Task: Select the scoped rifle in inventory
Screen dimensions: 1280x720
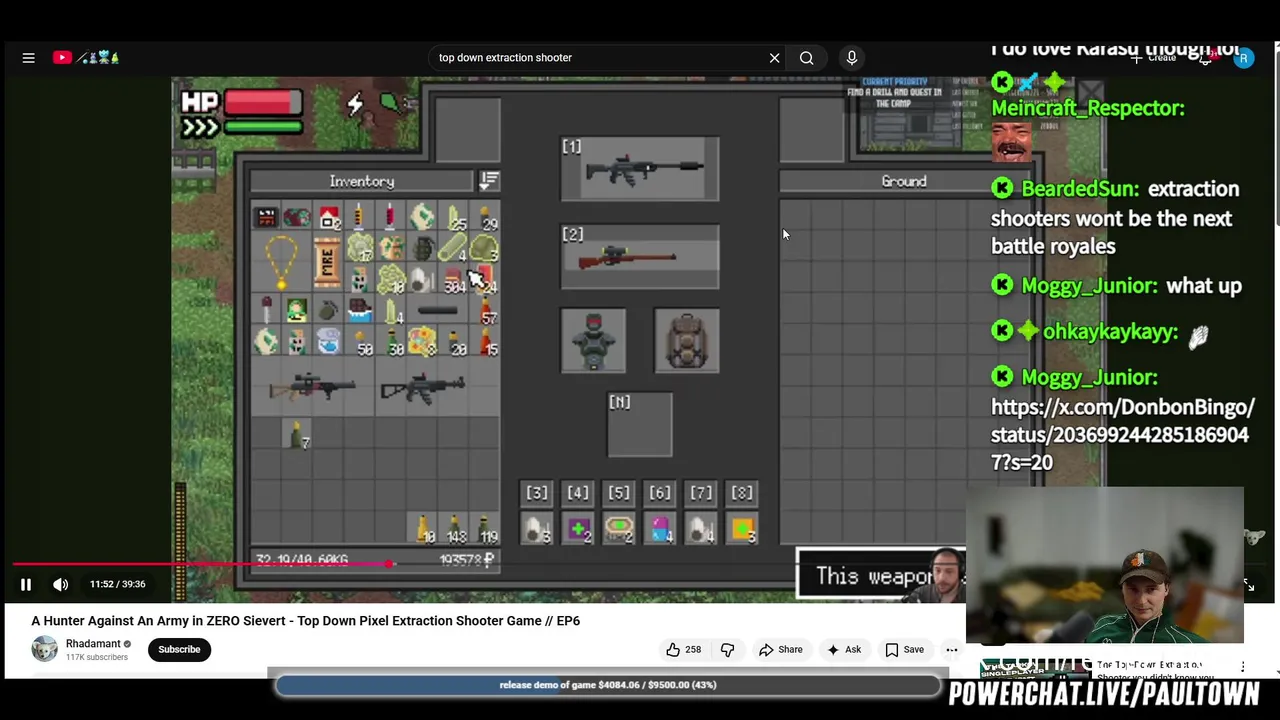Action: click(x=313, y=387)
